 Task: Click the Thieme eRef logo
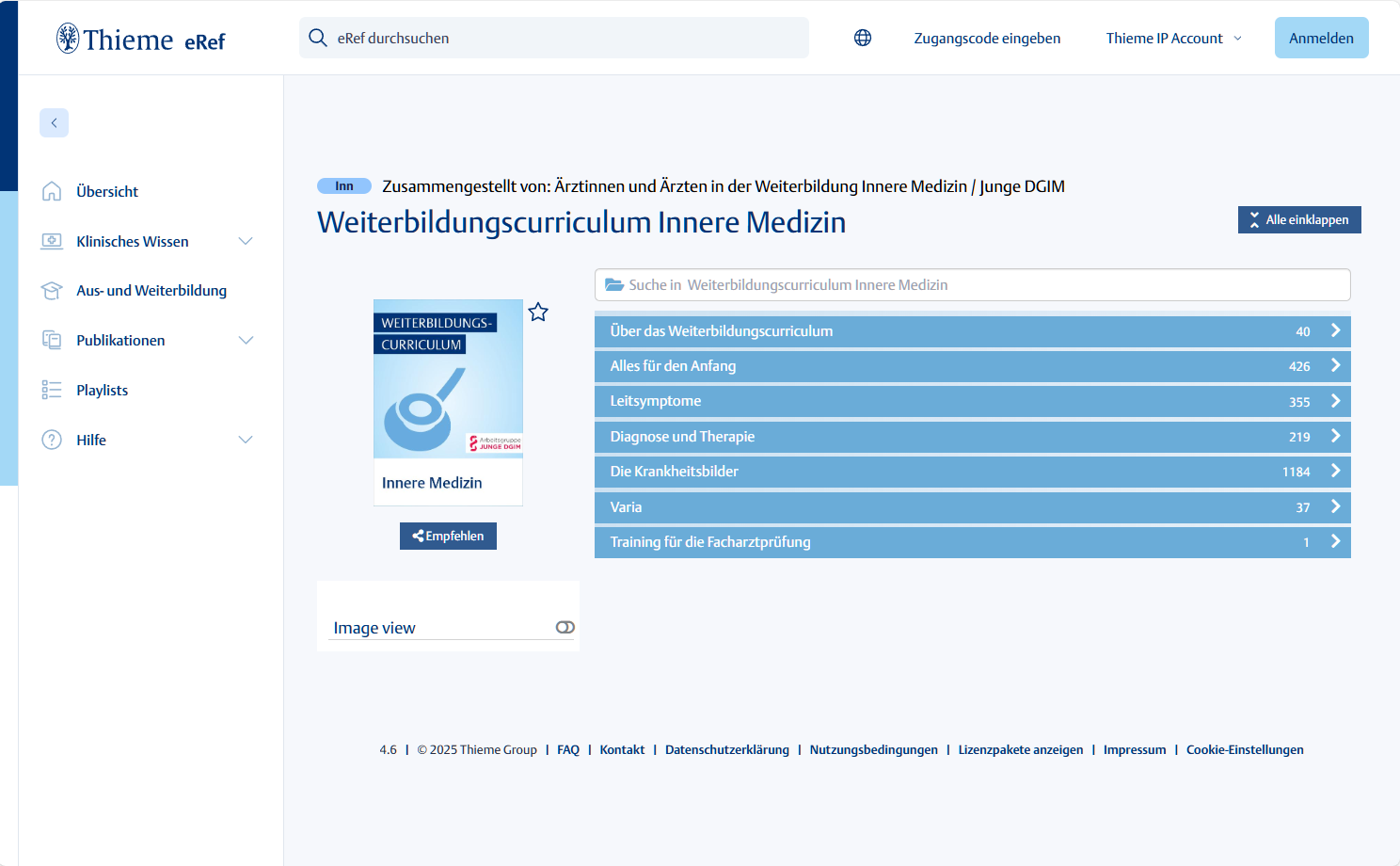point(141,39)
